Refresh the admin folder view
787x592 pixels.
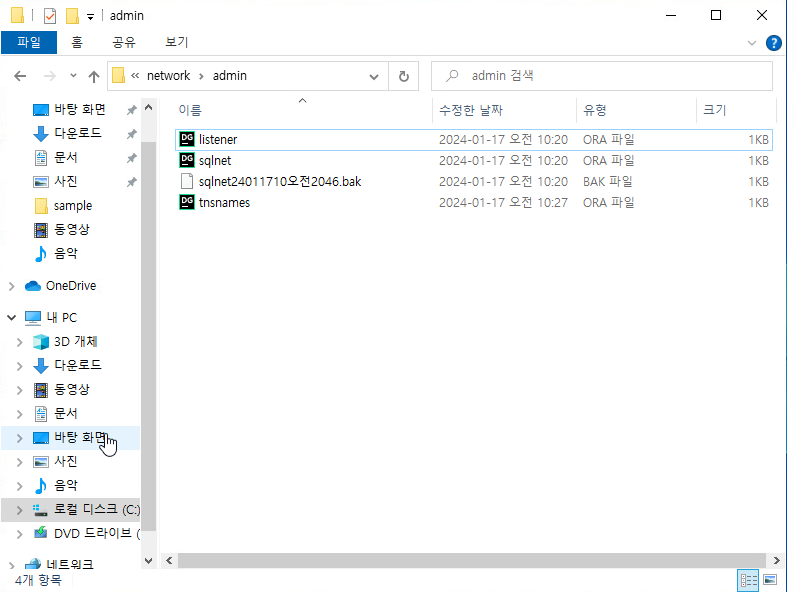(404, 76)
